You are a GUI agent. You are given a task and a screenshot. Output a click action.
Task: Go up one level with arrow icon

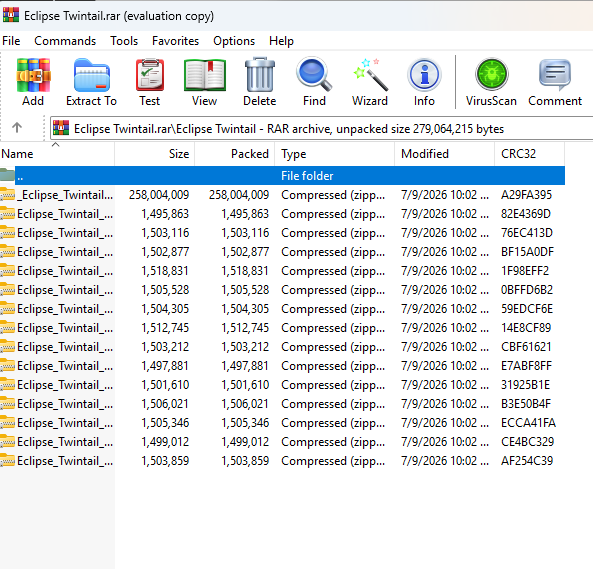[17, 128]
